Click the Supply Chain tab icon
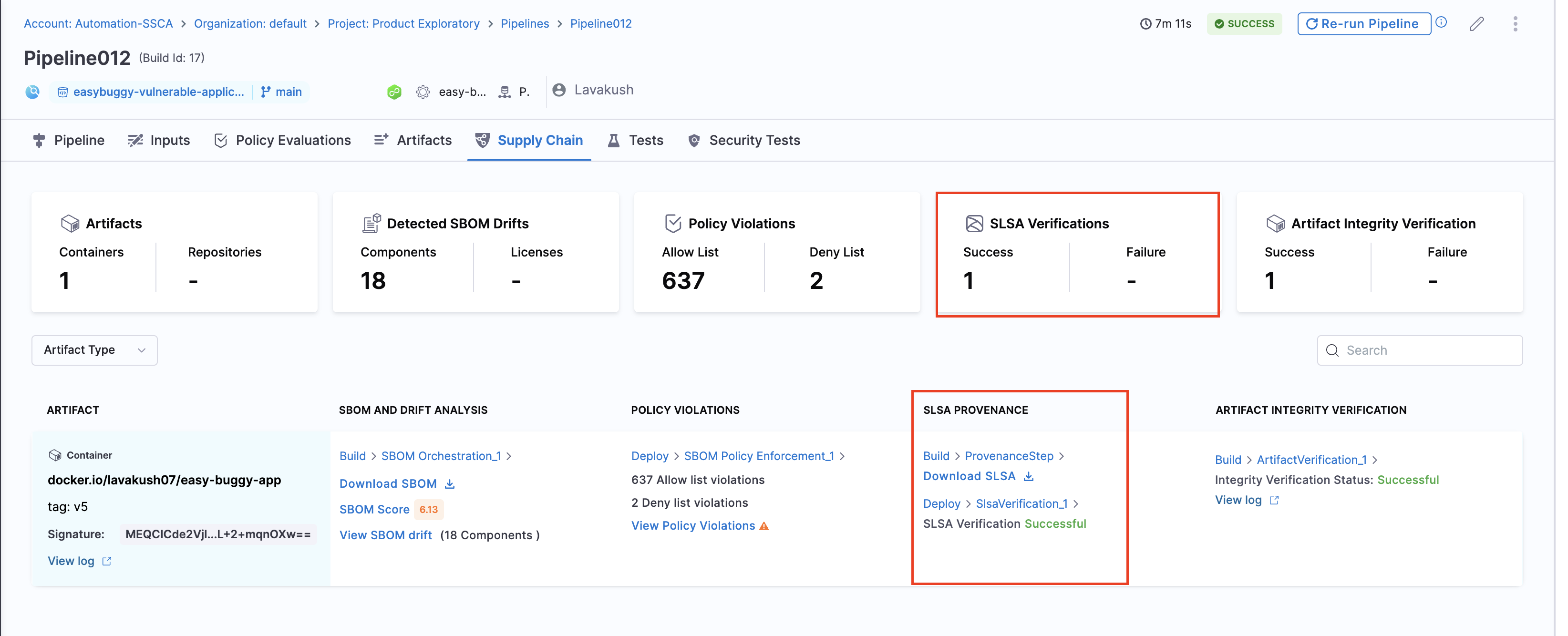This screenshot has width=1568, height=636. (482, 140)
